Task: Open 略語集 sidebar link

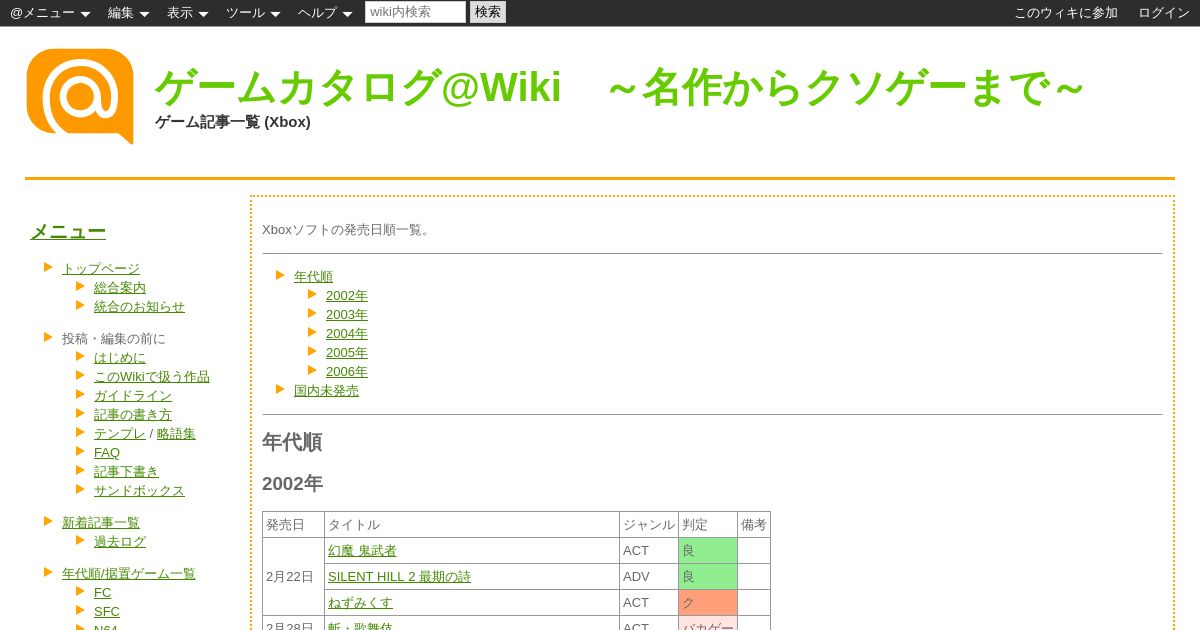Action: 176,433
